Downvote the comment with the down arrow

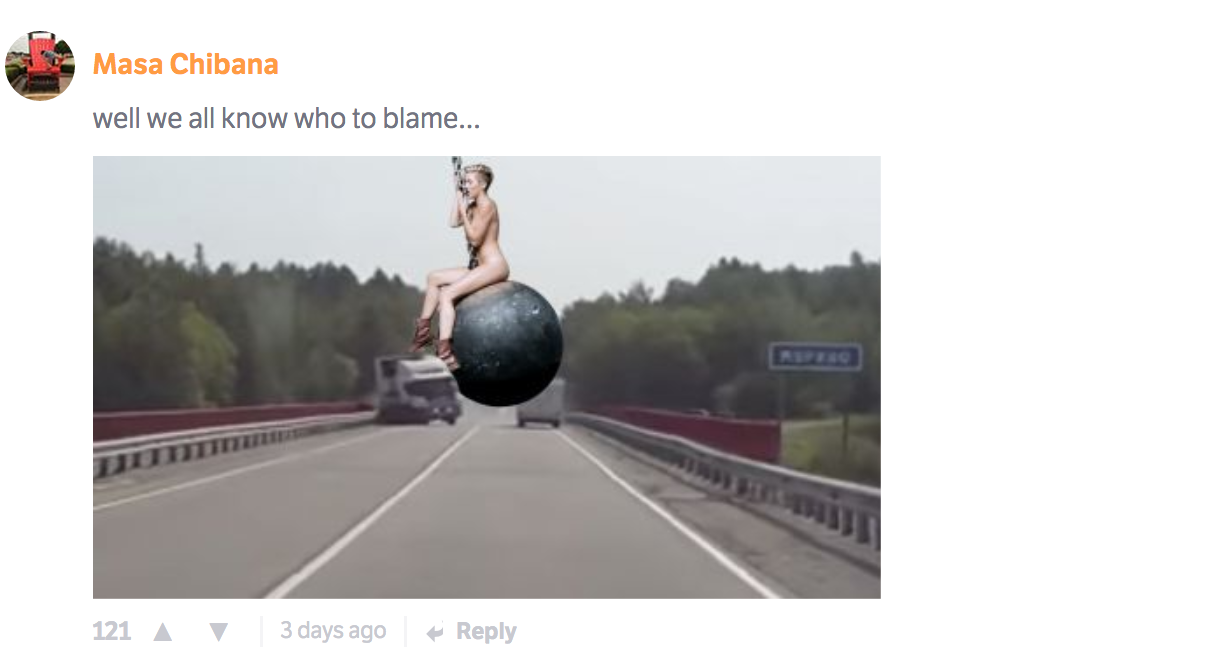219,632
